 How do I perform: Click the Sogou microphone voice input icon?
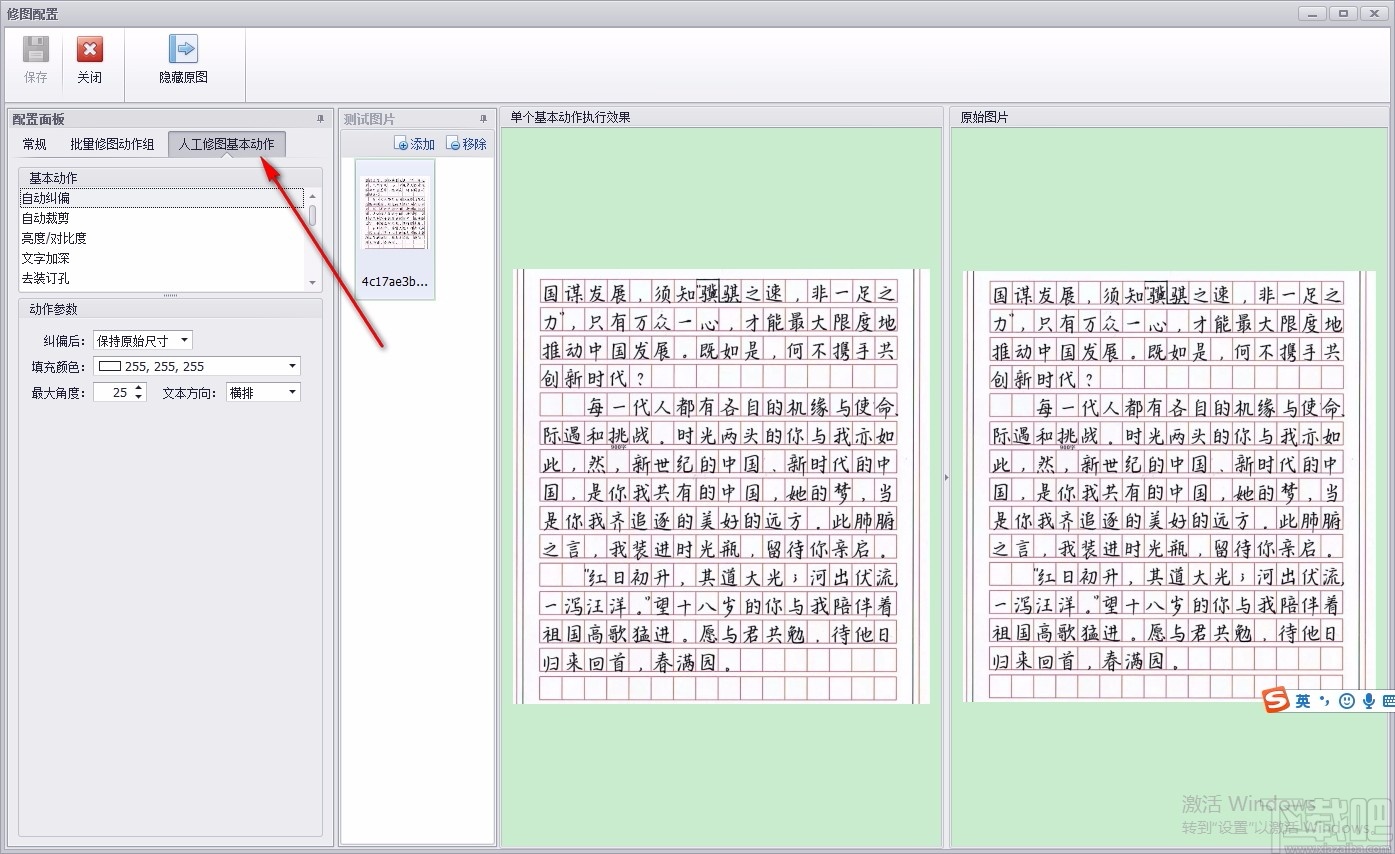click(x=1368, y=701)
